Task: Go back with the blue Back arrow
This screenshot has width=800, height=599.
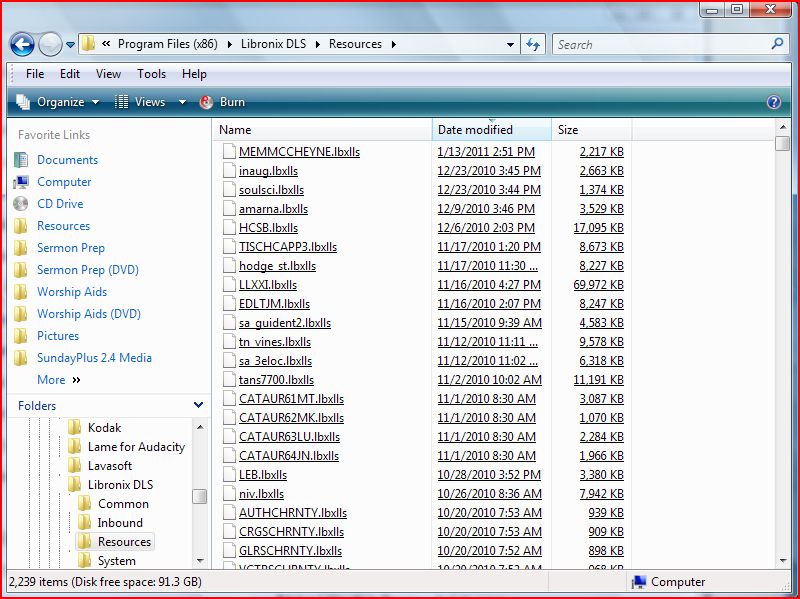Action: (x=22, y=44)
